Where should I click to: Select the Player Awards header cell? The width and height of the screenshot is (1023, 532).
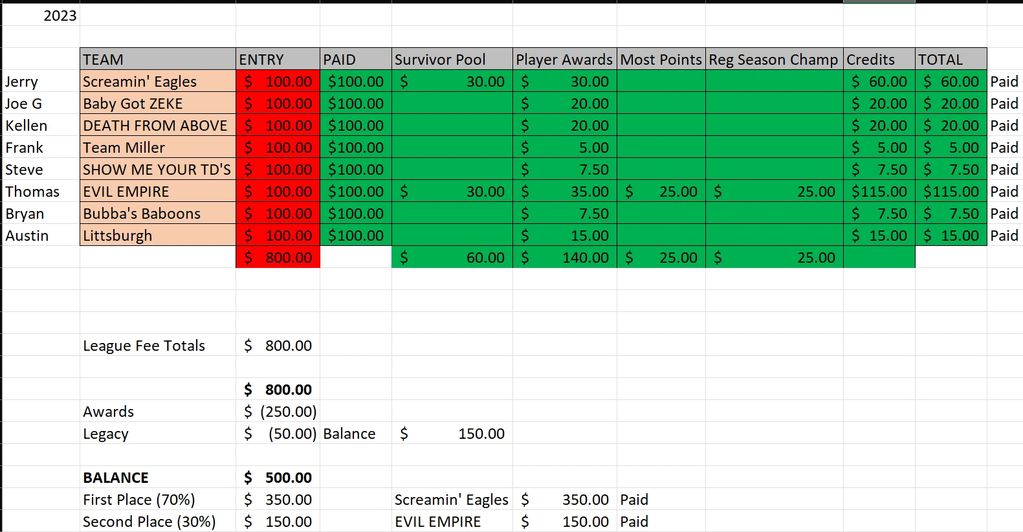tap(564, 59)
